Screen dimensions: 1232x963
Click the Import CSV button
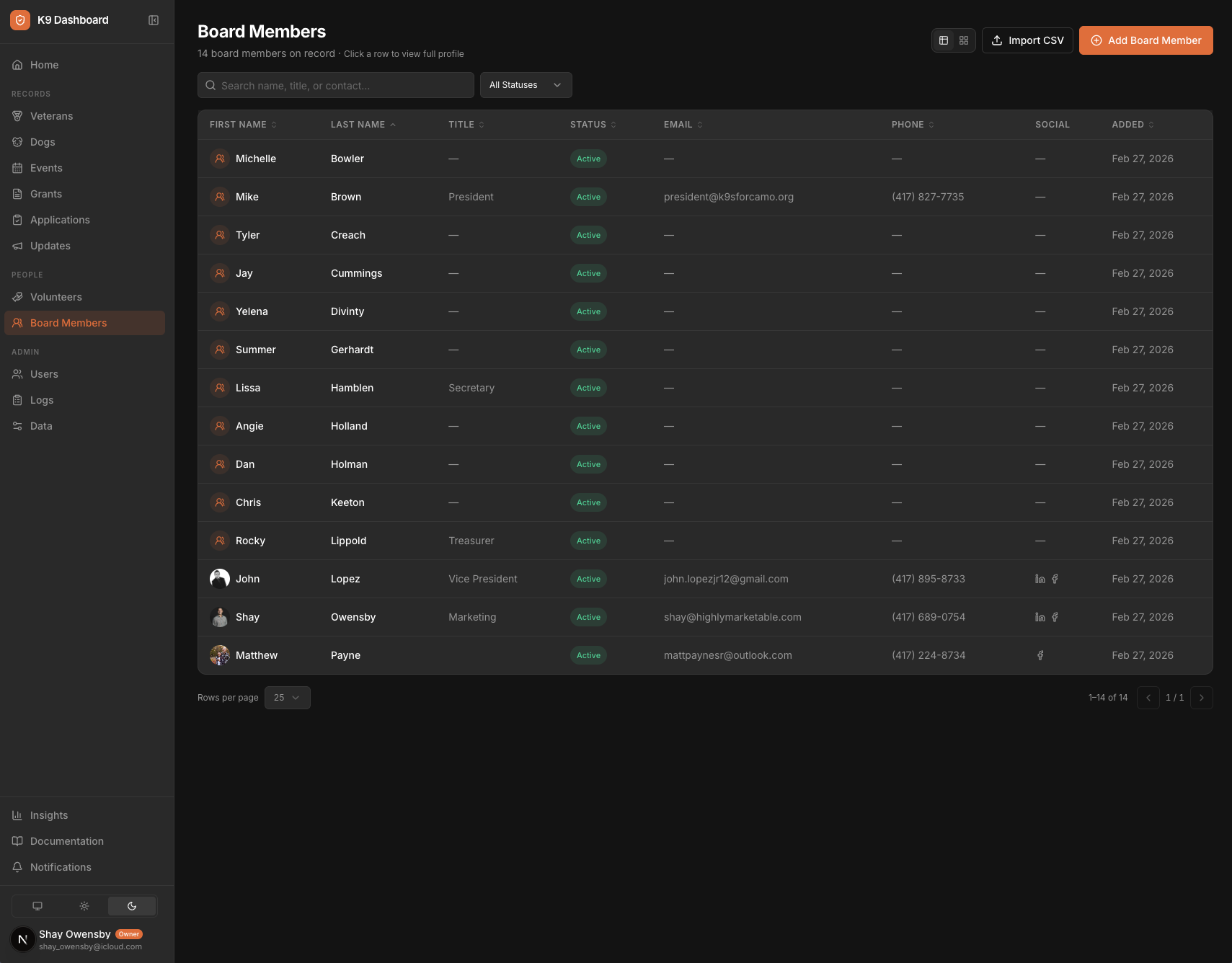(x=1027, y=40)
